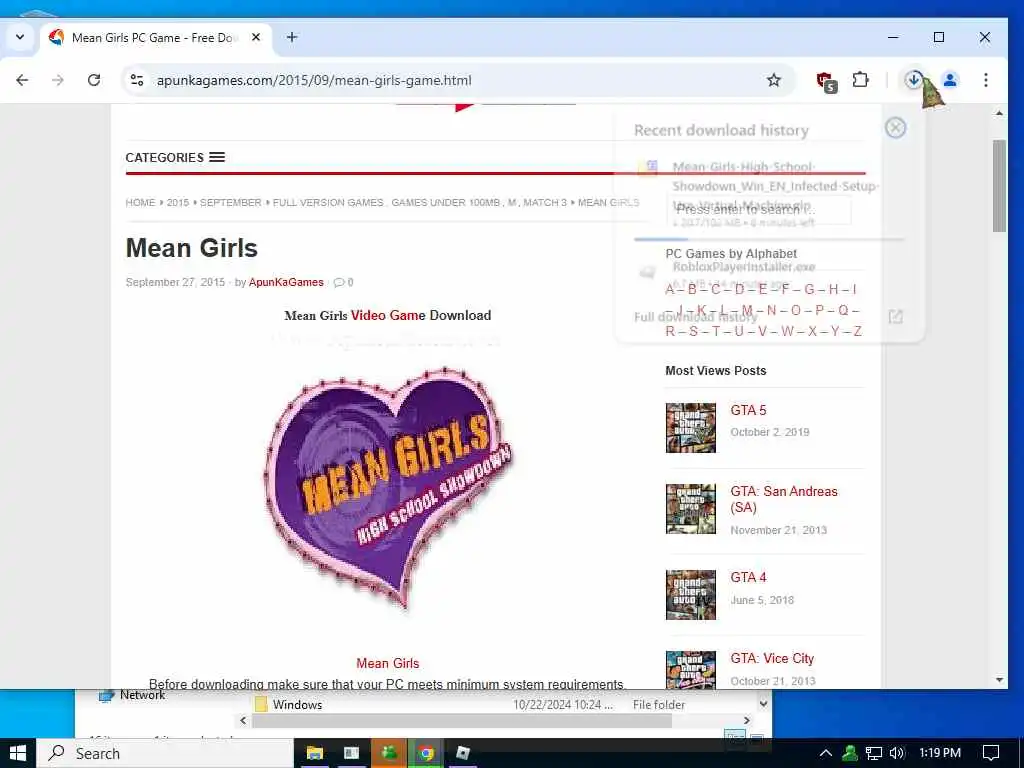Open the MATCH 3 breadcrumb link
This screenshot has width=1024, height=768.
pos(545,202)
